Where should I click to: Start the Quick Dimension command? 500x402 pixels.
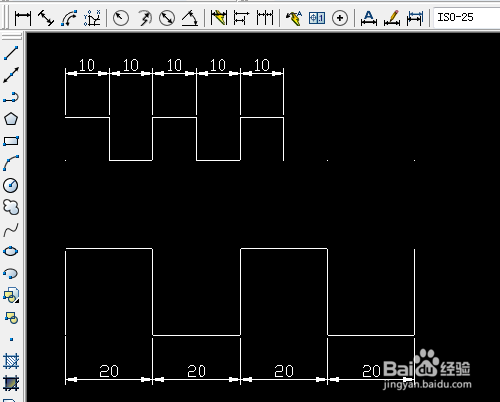tap(219, 18)
